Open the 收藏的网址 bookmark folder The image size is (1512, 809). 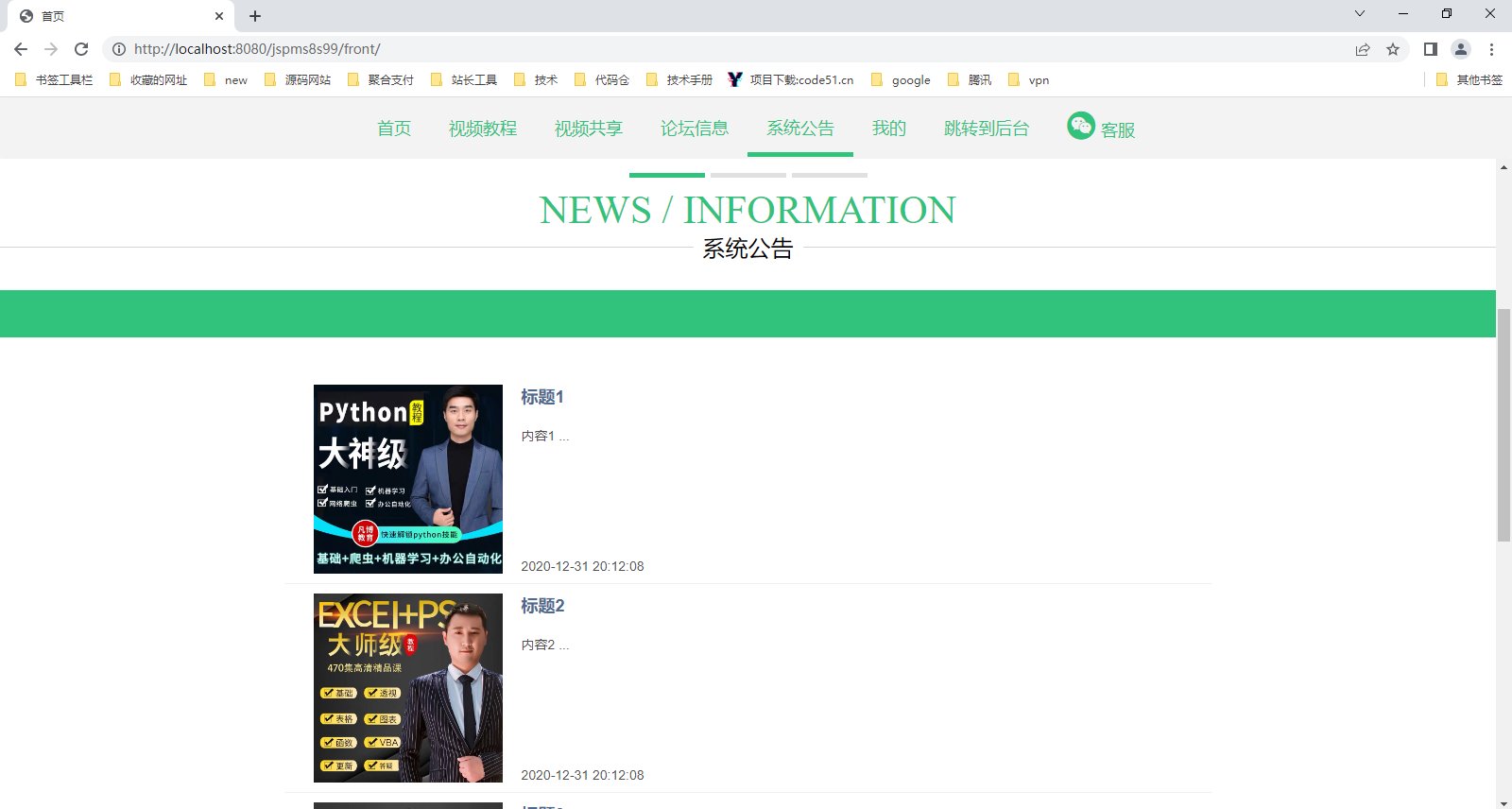[x=148, y=80]
